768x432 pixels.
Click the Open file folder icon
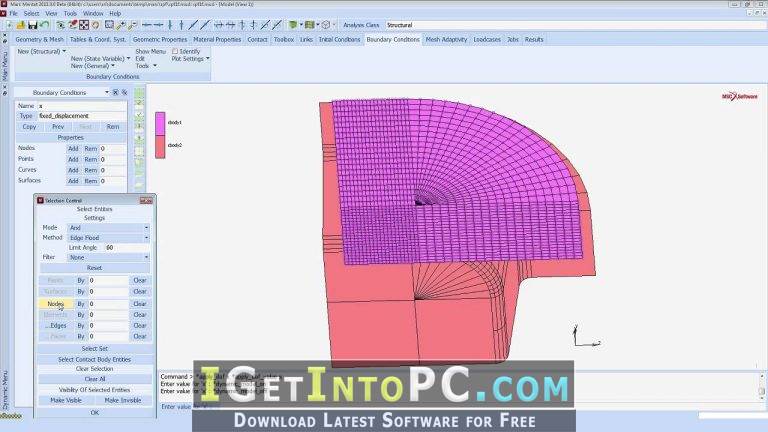coord(21,24)
